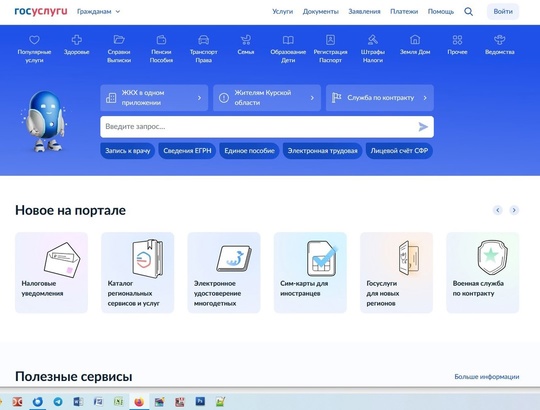
Task: Click the blue robot assistant mascot
Action: click(45, 120)
